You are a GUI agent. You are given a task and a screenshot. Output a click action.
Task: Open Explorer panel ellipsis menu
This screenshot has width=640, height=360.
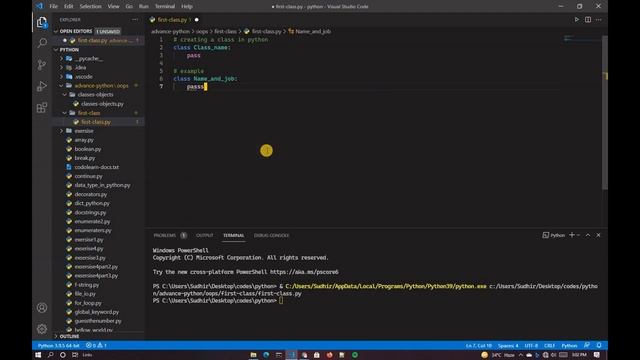[135, 20]
